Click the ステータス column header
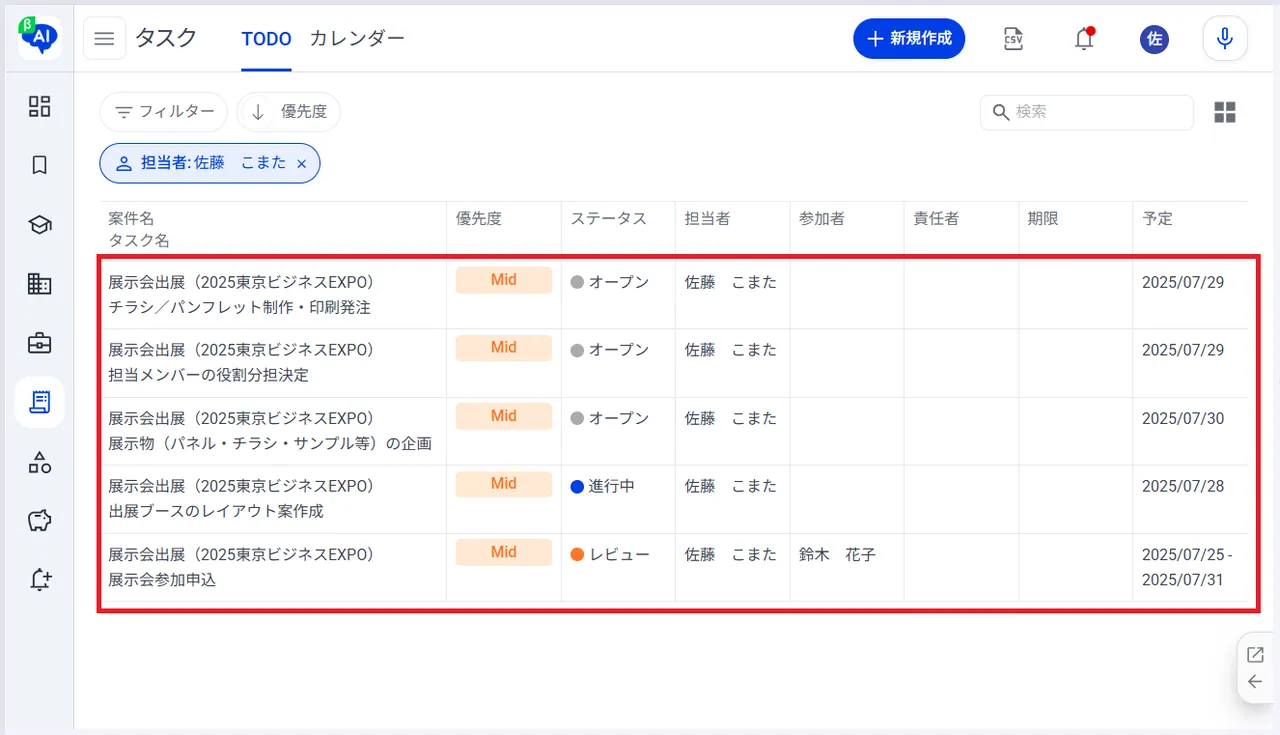1280x735 pixels. tap(608, 218)
